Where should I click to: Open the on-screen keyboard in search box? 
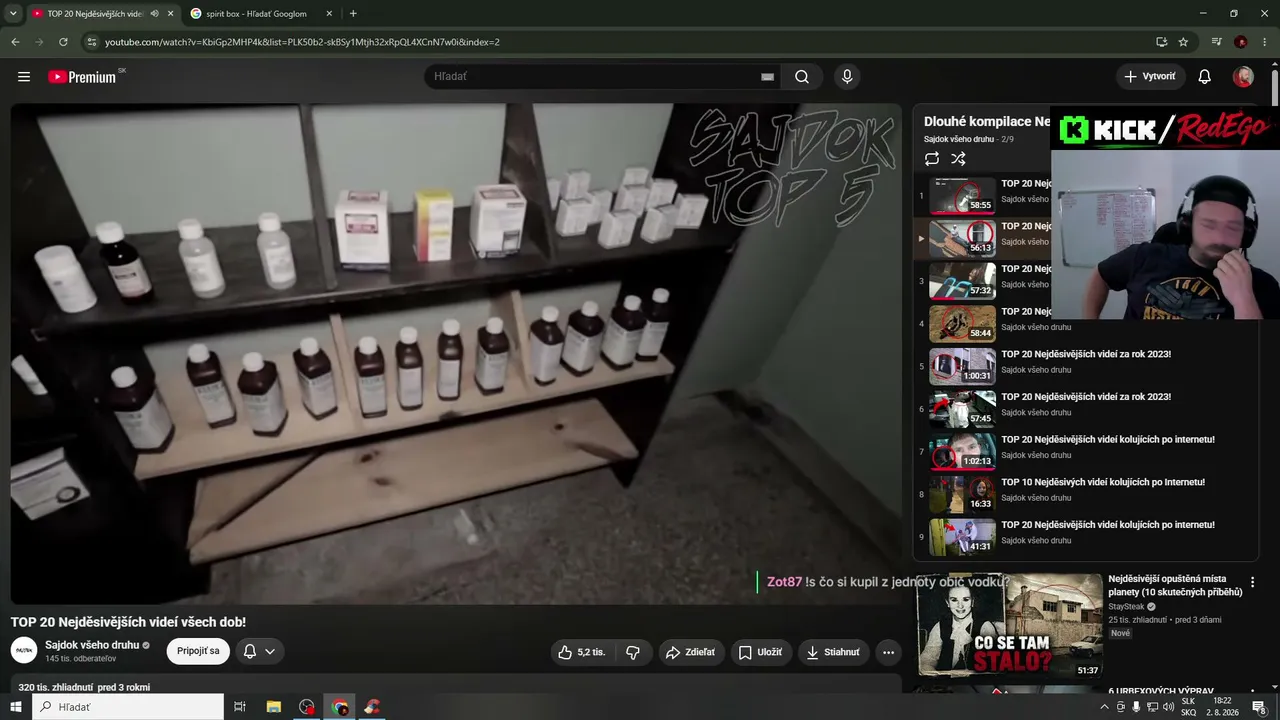coord(767,77)
